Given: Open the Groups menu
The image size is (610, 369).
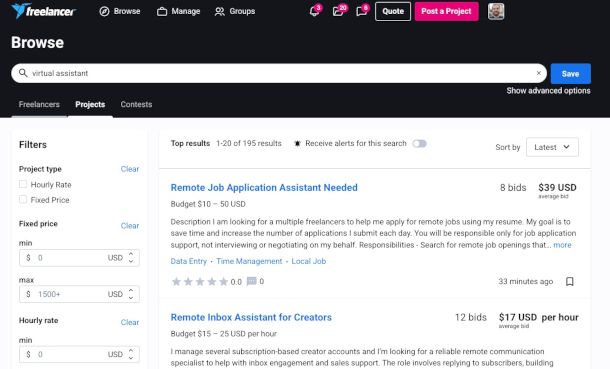Looking at the screenshot, I should point(235,11).
